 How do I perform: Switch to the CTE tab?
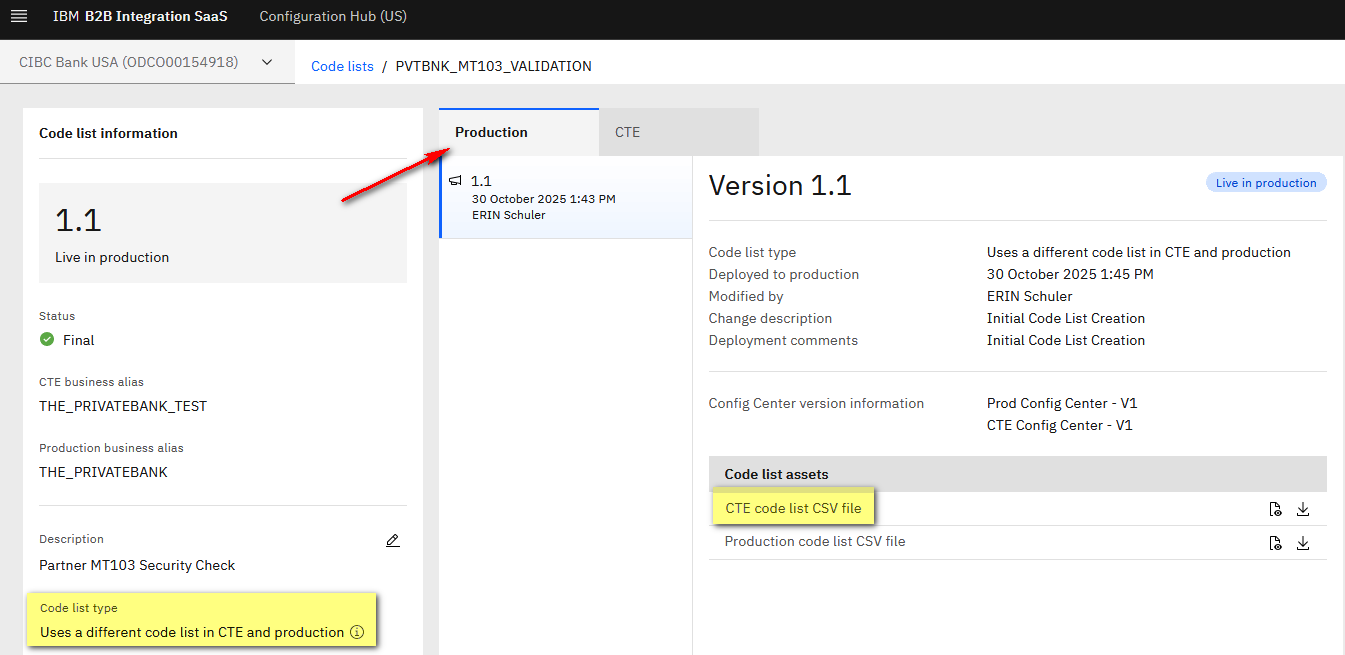point(628,132)
